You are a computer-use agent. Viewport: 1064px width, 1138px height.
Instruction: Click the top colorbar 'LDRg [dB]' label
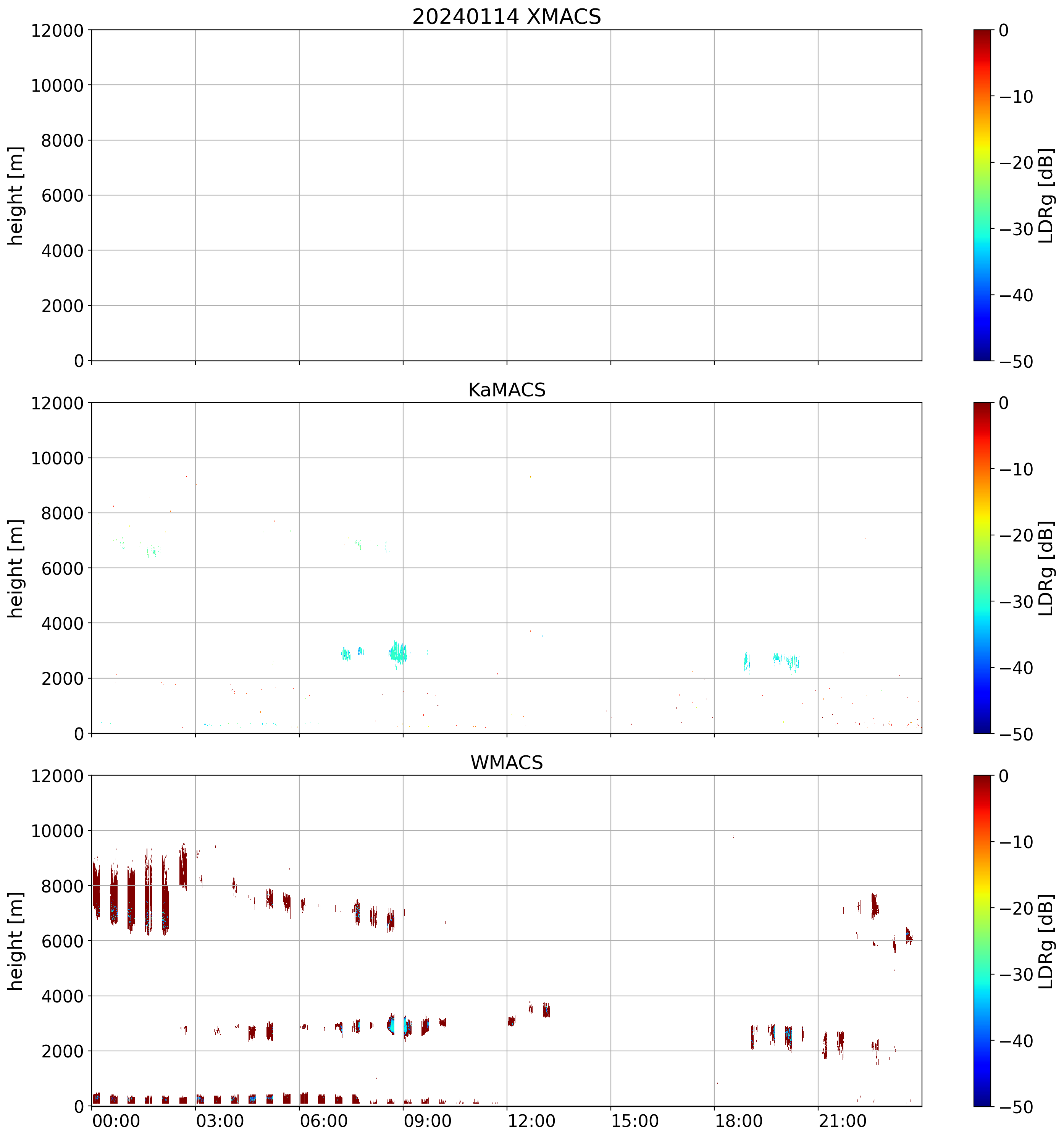point(1046,195)
